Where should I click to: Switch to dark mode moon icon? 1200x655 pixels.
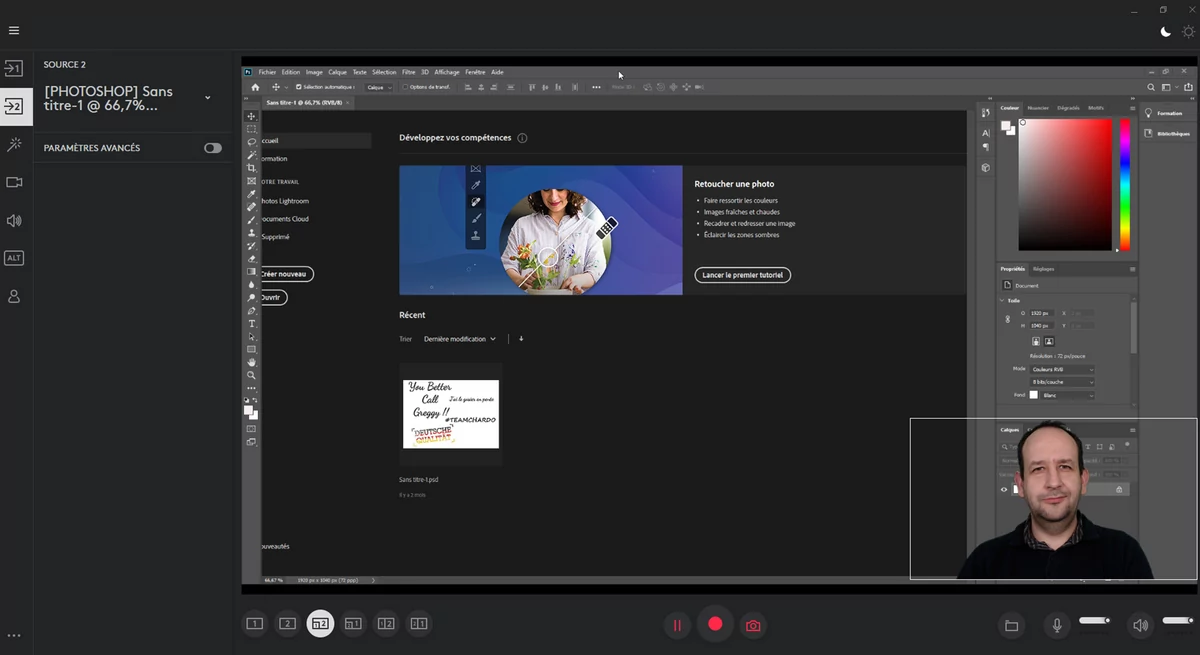point(1165,32)
